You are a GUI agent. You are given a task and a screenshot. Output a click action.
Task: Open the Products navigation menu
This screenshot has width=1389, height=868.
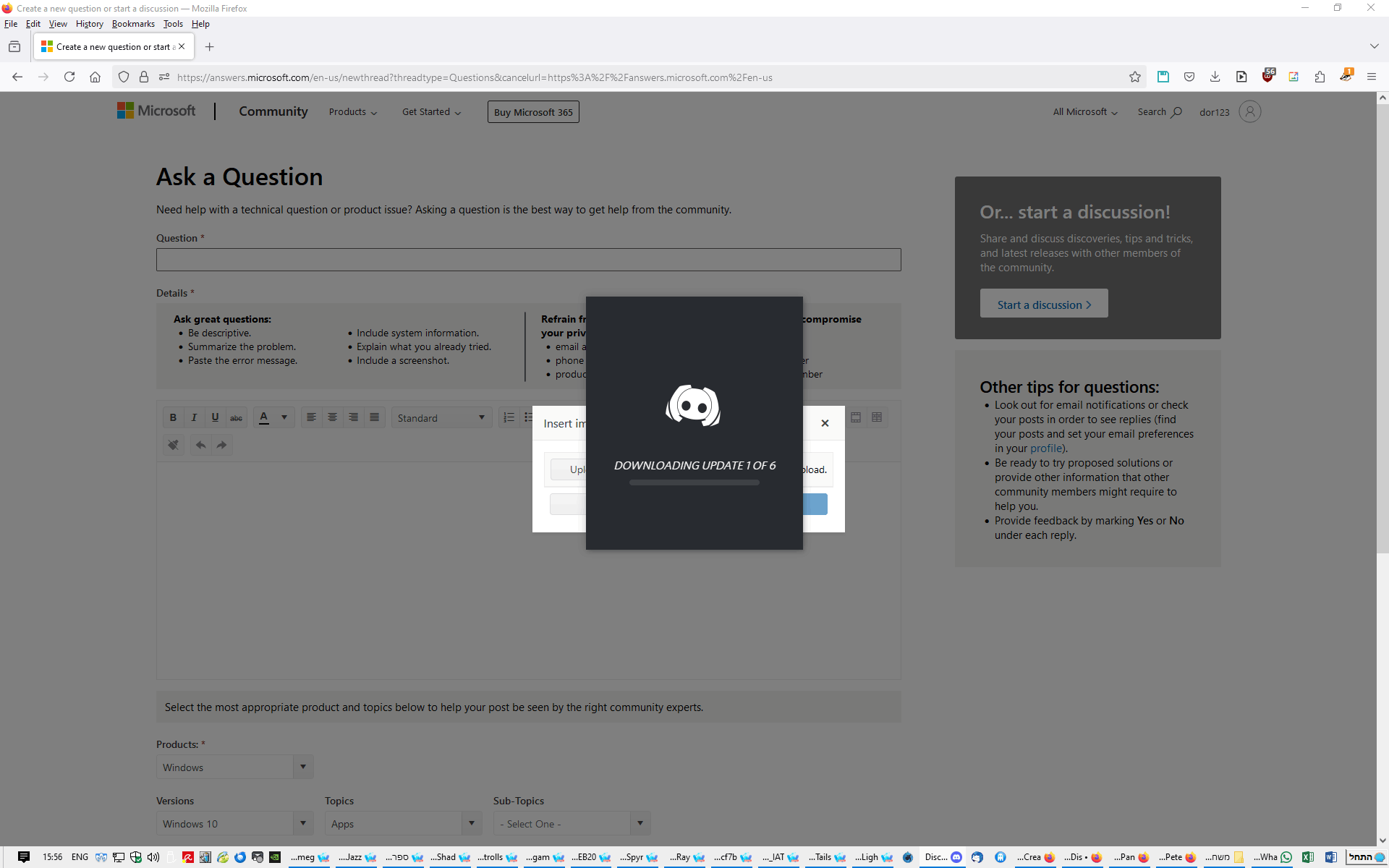click(x=353, y=112)
